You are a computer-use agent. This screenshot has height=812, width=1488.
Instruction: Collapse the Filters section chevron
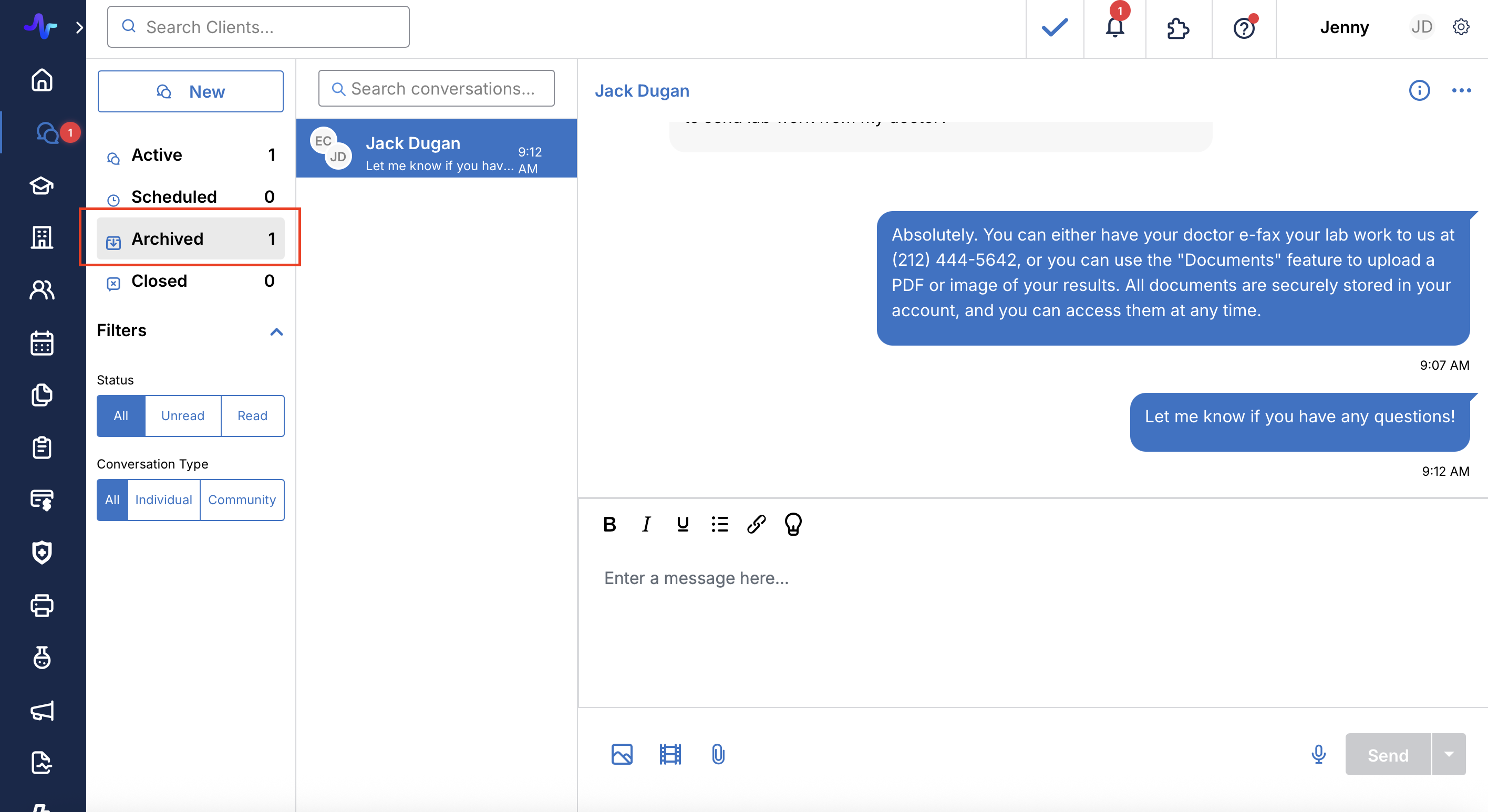276,331
